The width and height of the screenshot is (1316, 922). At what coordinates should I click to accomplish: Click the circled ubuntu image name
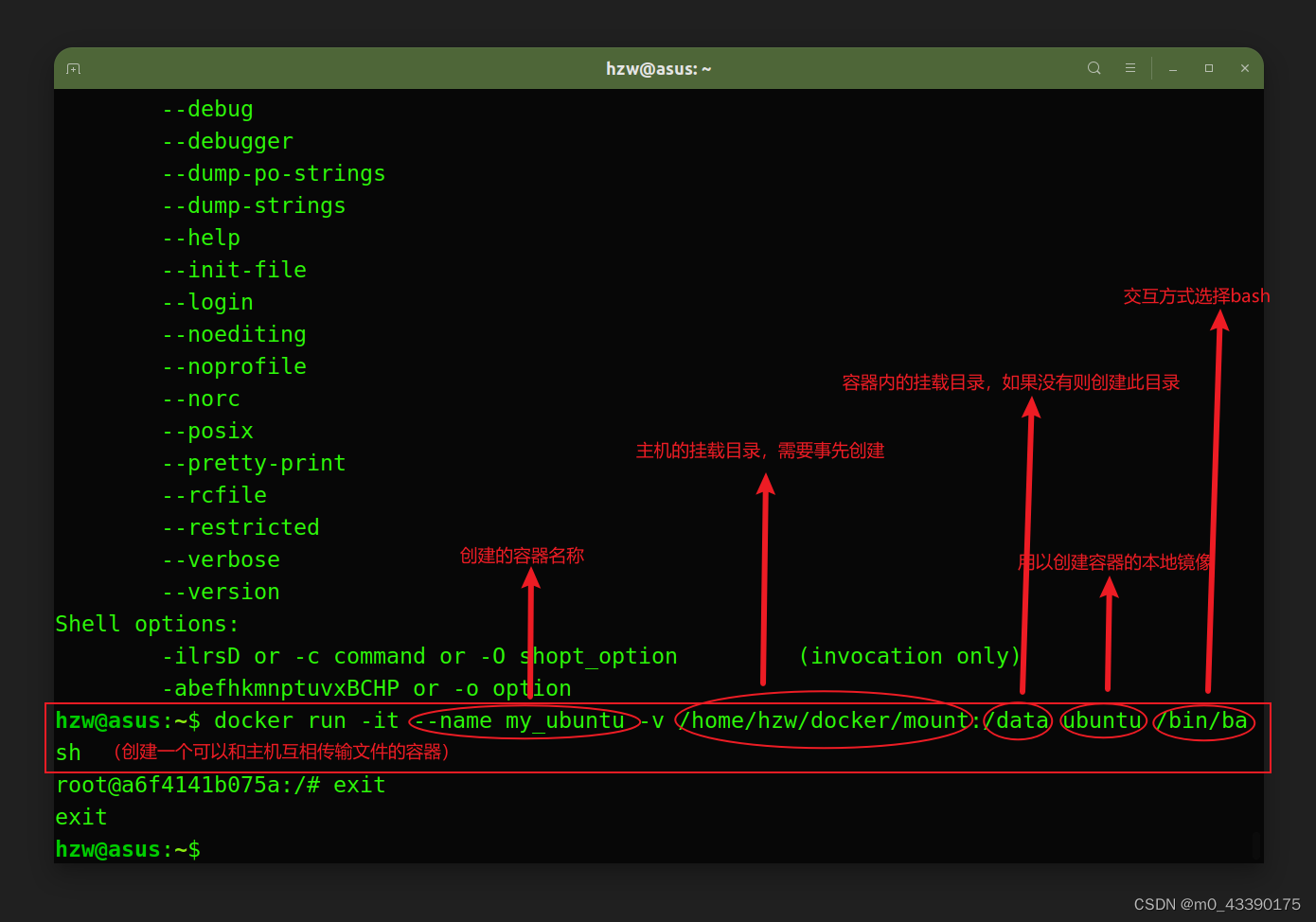[1101, 720]
